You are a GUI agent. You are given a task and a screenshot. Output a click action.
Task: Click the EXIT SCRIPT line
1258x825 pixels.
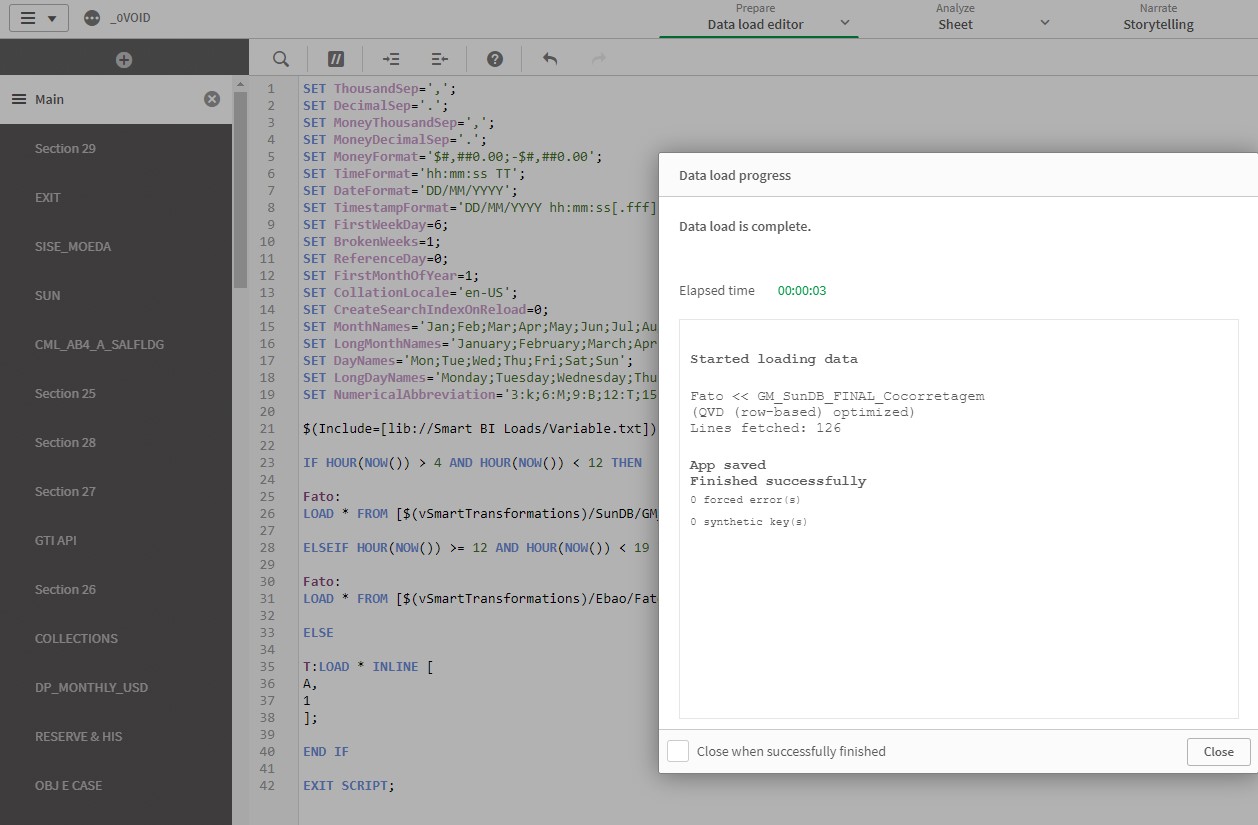349,785
